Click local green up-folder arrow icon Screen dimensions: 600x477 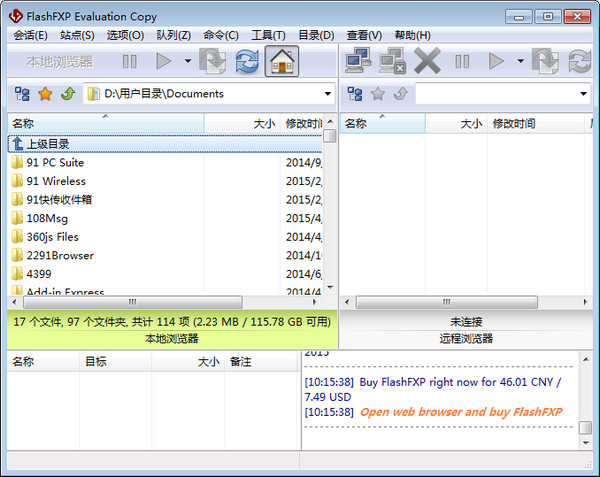(x=67, y=94)
